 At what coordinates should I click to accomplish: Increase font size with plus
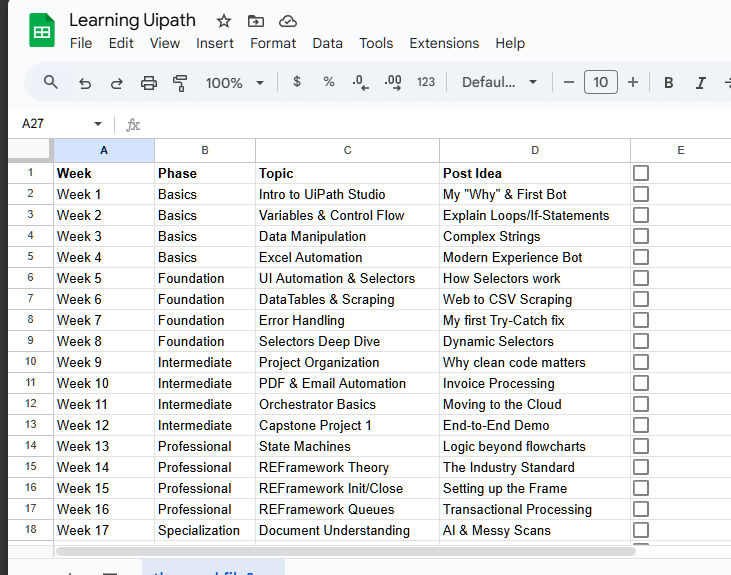coord(633,83)
